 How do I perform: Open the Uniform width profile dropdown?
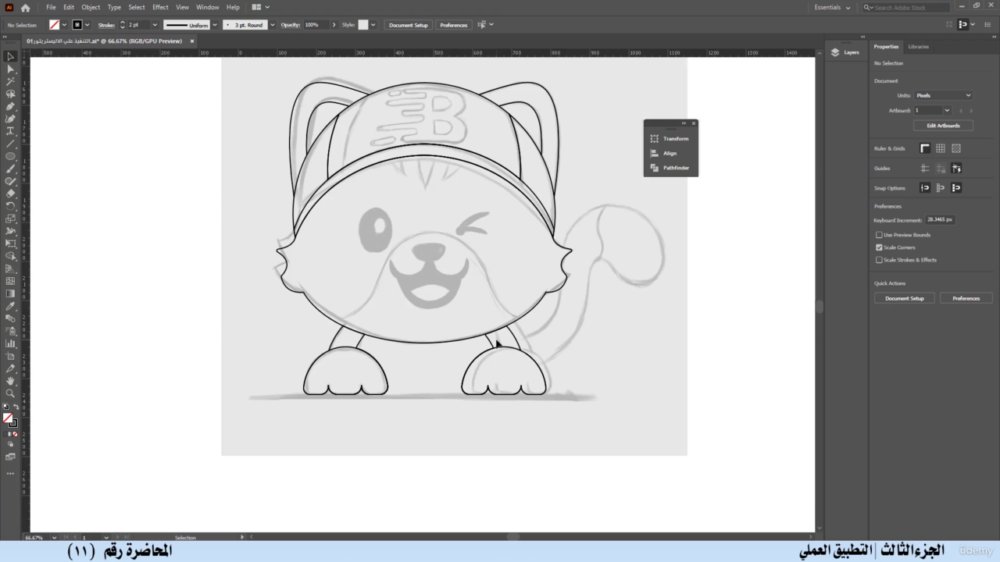coord(215,25)
